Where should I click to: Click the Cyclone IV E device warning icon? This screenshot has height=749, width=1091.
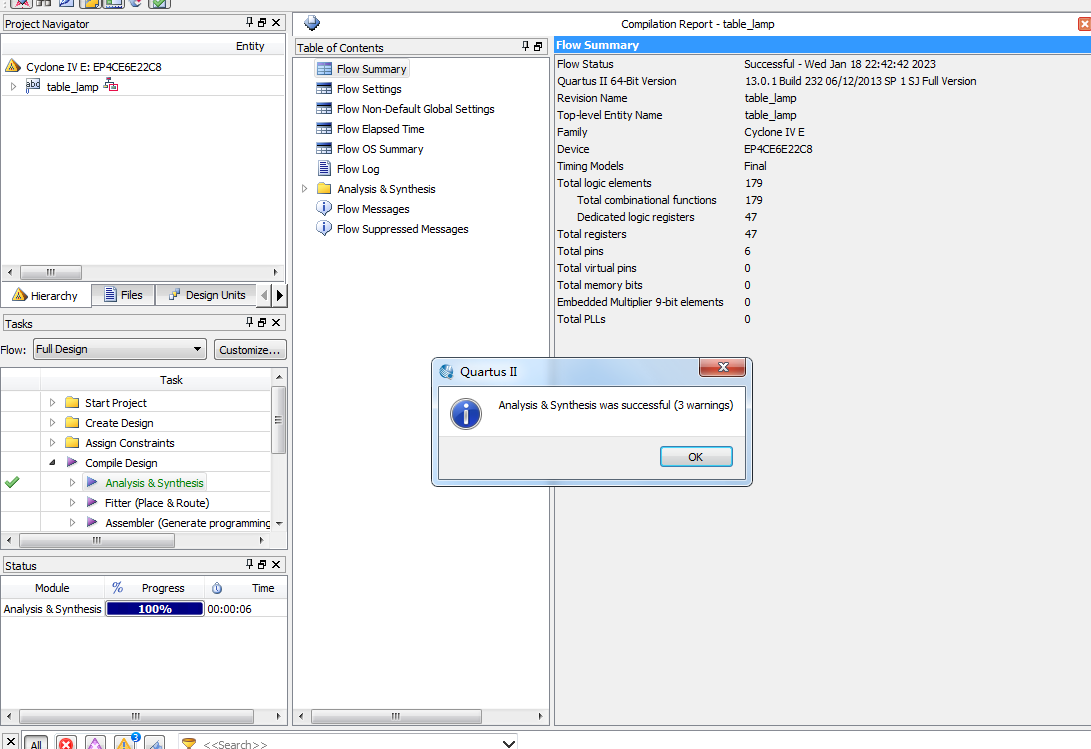(x=13, y=66)
